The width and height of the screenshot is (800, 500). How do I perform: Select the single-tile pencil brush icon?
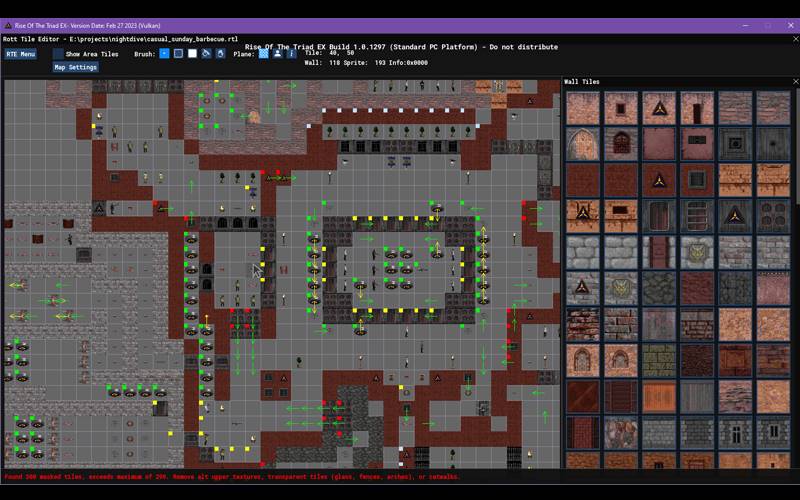165,54
